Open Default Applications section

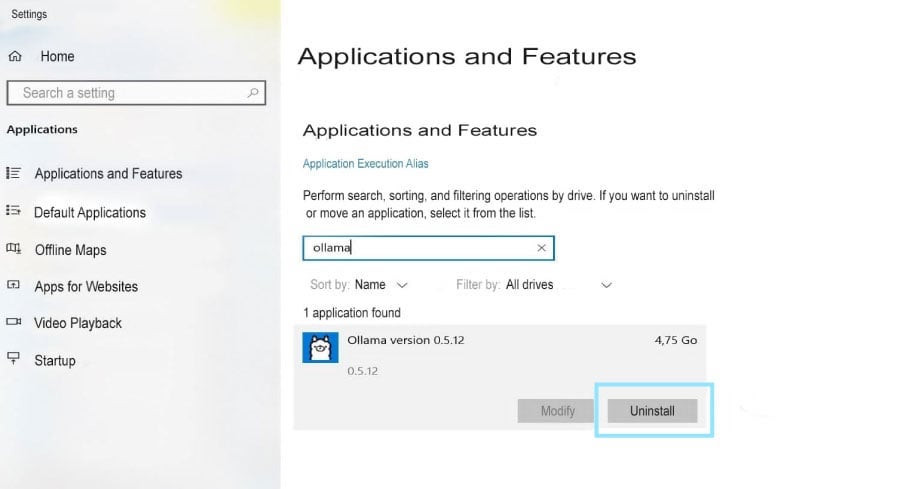[x=90, y=212]
